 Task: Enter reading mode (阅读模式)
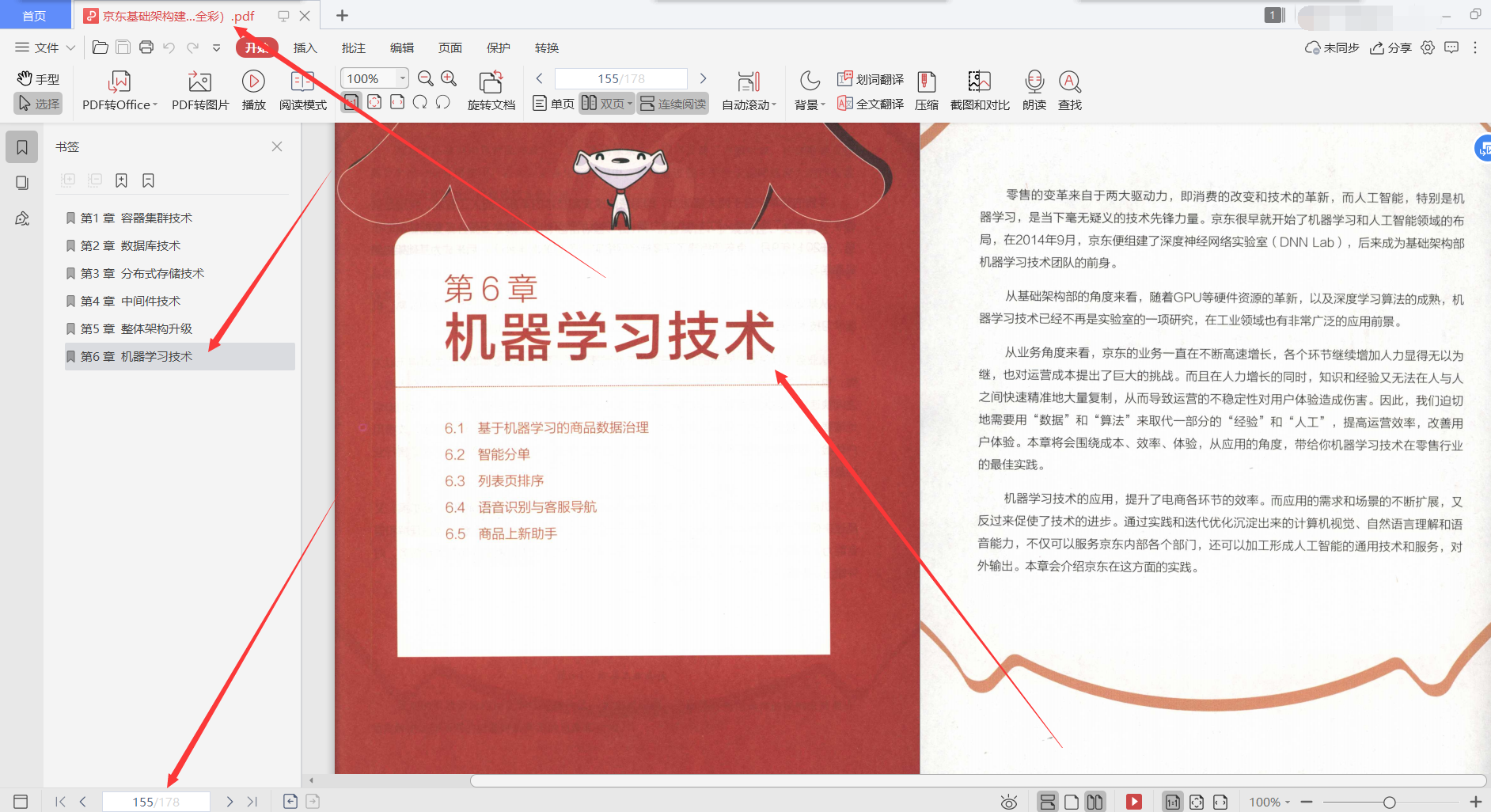(302, 91)
